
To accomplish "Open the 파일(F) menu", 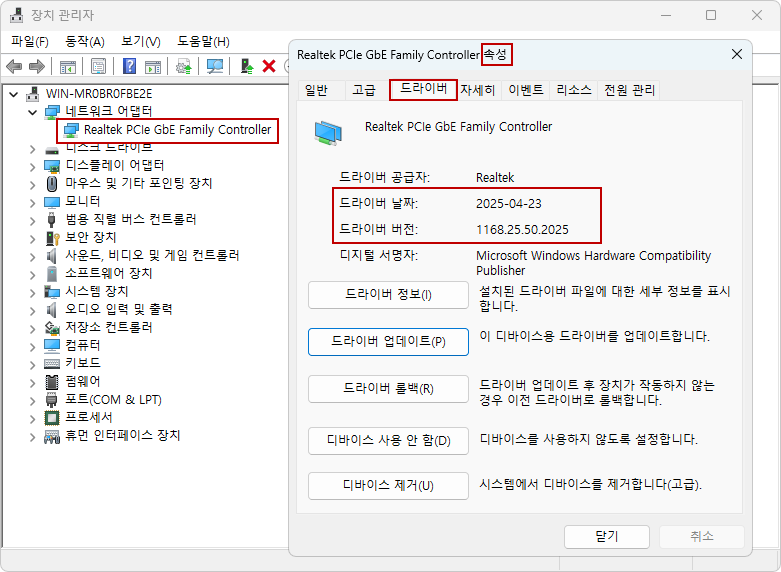I will tap(30, 41).
